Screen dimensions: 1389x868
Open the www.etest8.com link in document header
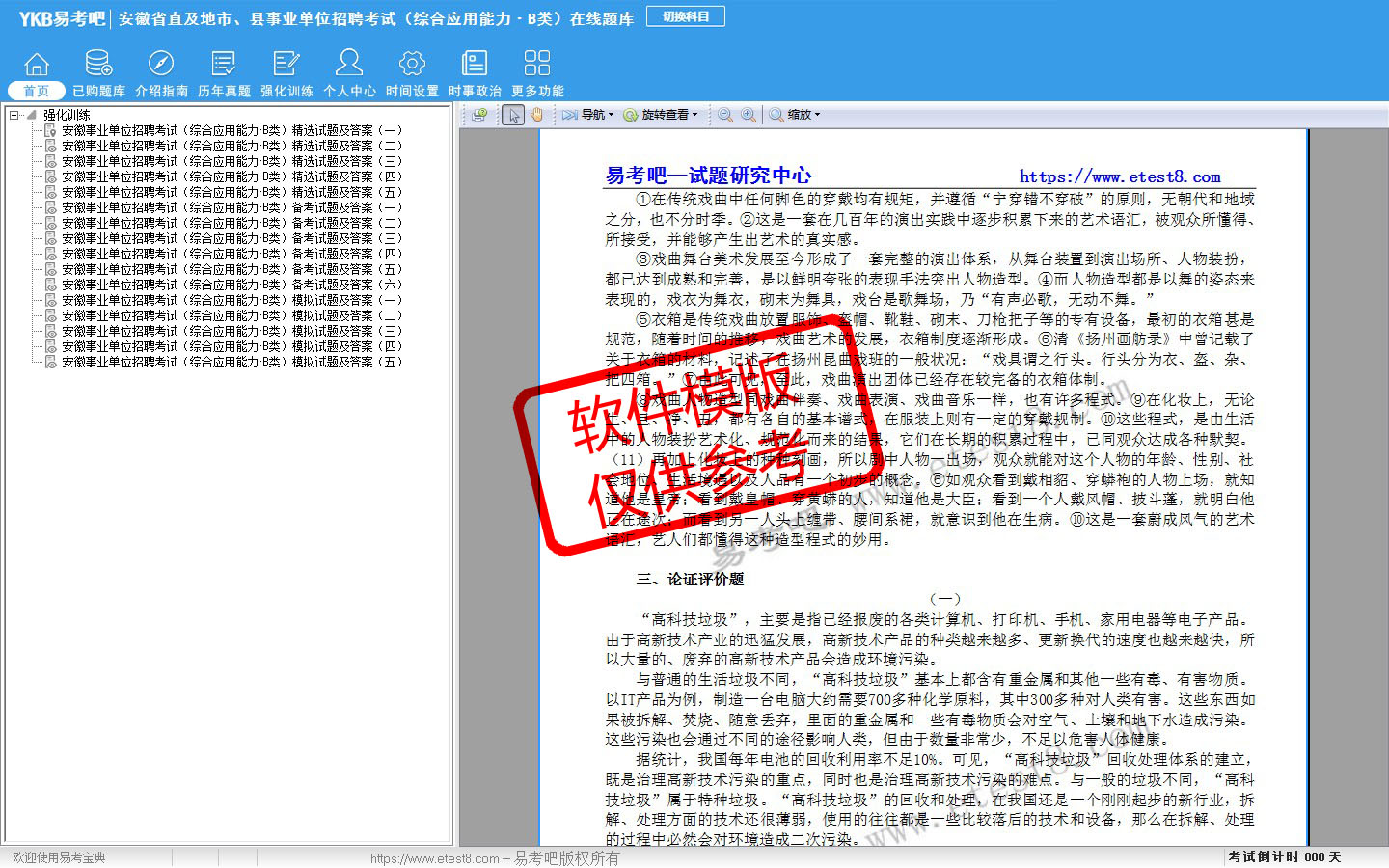pos(1120,176)
